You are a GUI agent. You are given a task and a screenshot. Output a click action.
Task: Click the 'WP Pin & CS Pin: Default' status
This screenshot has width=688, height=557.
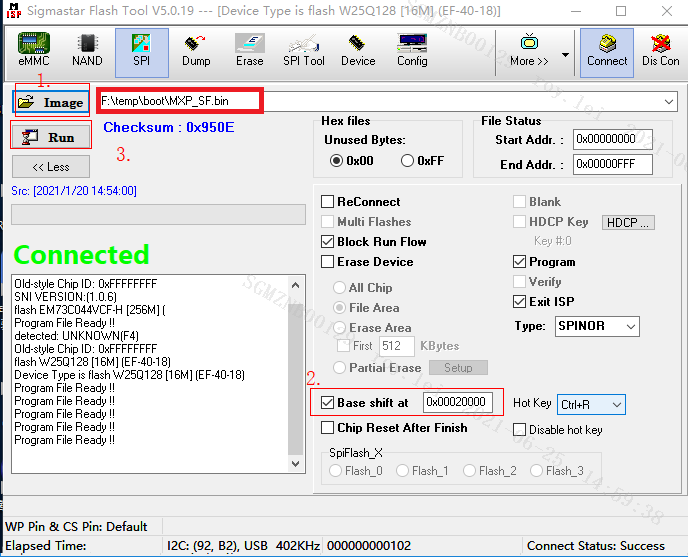(x=76, y=526)
